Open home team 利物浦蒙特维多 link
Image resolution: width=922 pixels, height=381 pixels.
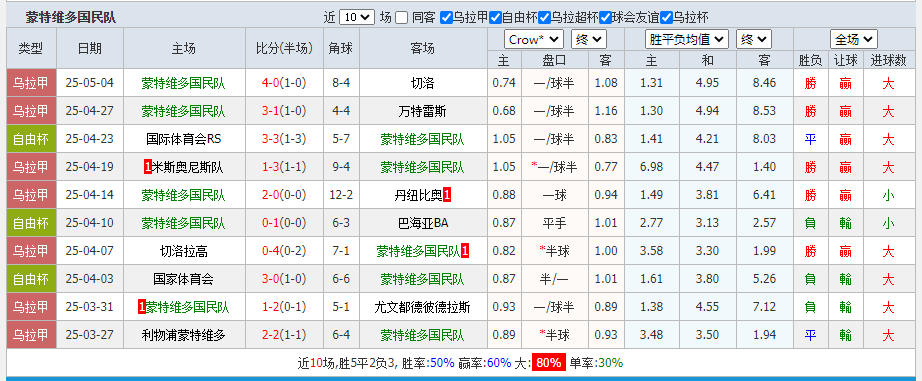tap(183, 335)
